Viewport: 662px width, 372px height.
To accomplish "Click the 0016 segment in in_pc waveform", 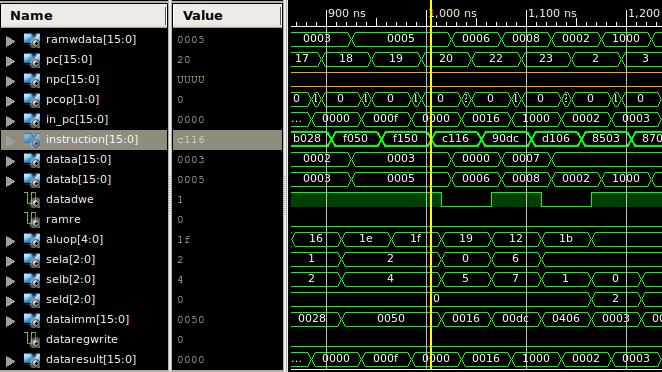I will coord(486,119).
